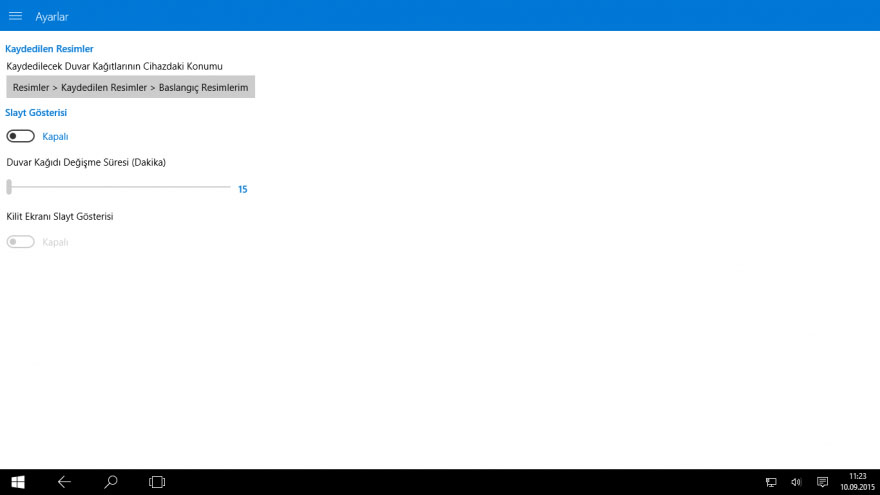Click the Duvar Kağıdı Değişme Süresi label
The image size is (880, 495).
click(x=86, y=162)
